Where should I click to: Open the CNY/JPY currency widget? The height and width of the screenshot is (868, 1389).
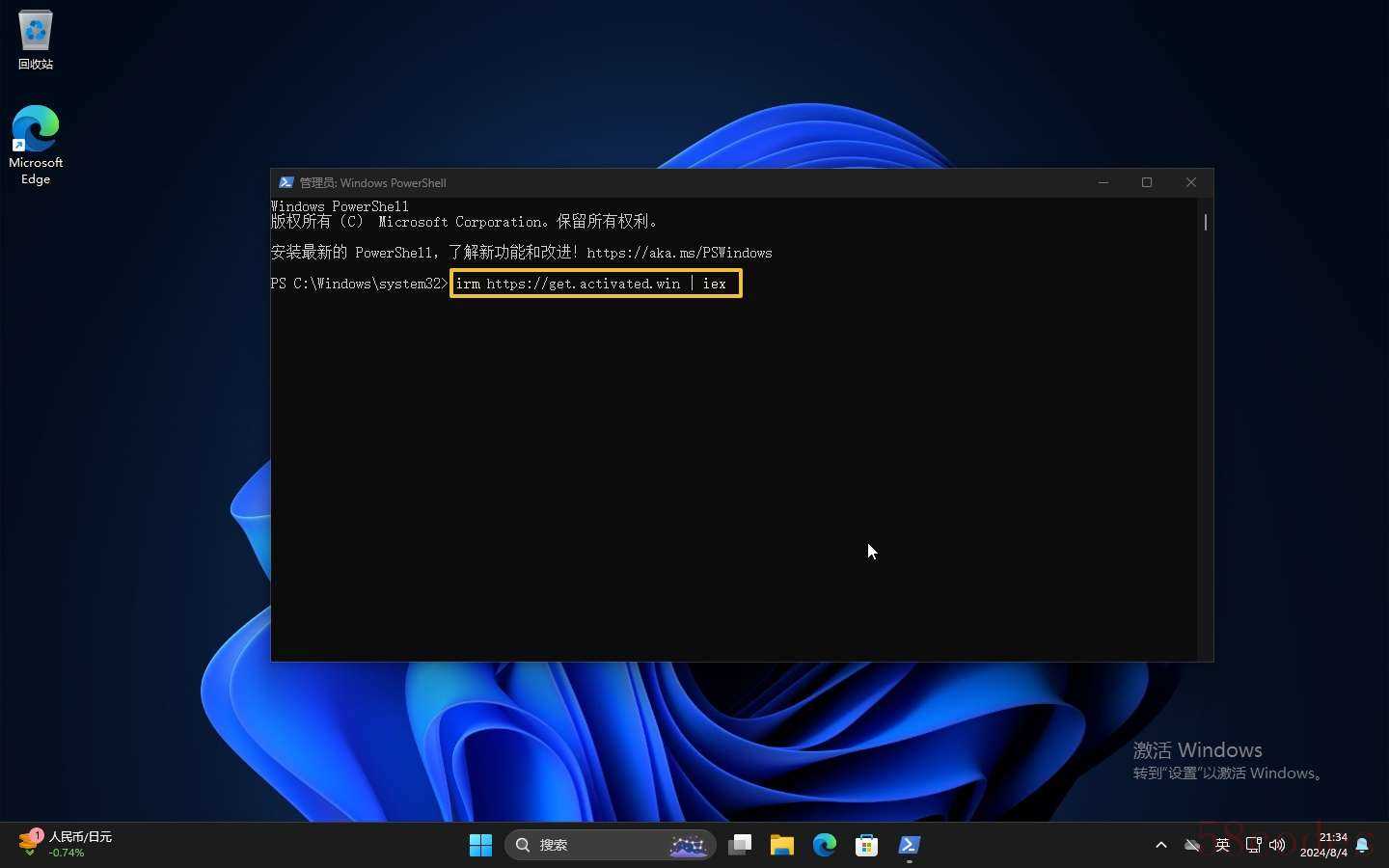[x=66, y=844]
